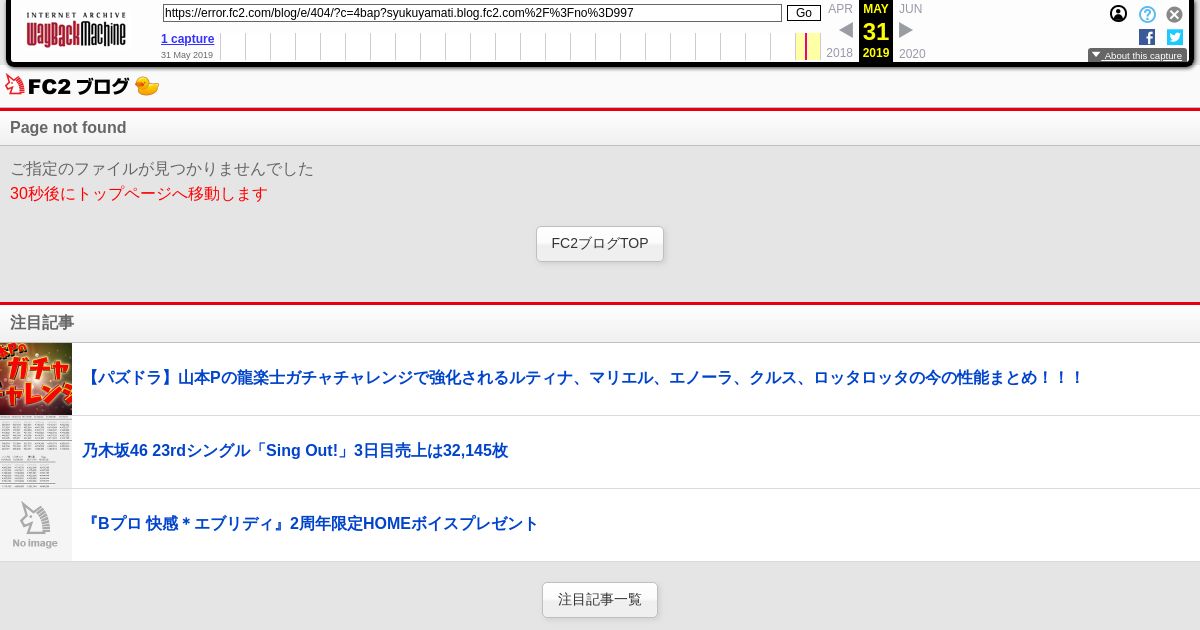Click the 注目記事 section heading
This screenshot has width=1200, height=630.
[42, 323]
